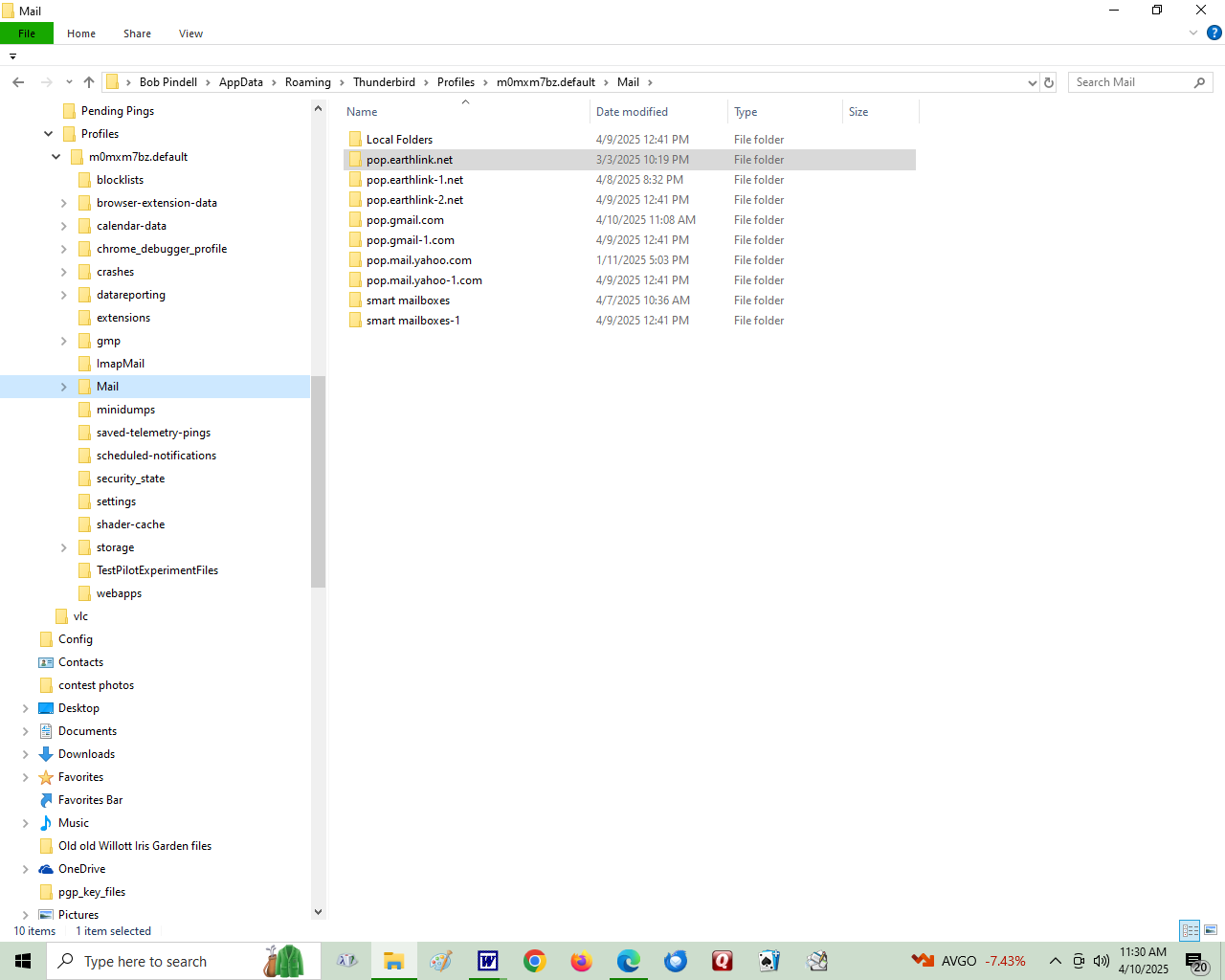This screenshot has height=980, width=1225.
Task: Click the Up to Profiles arrow
Action: [x=89, y=82]
